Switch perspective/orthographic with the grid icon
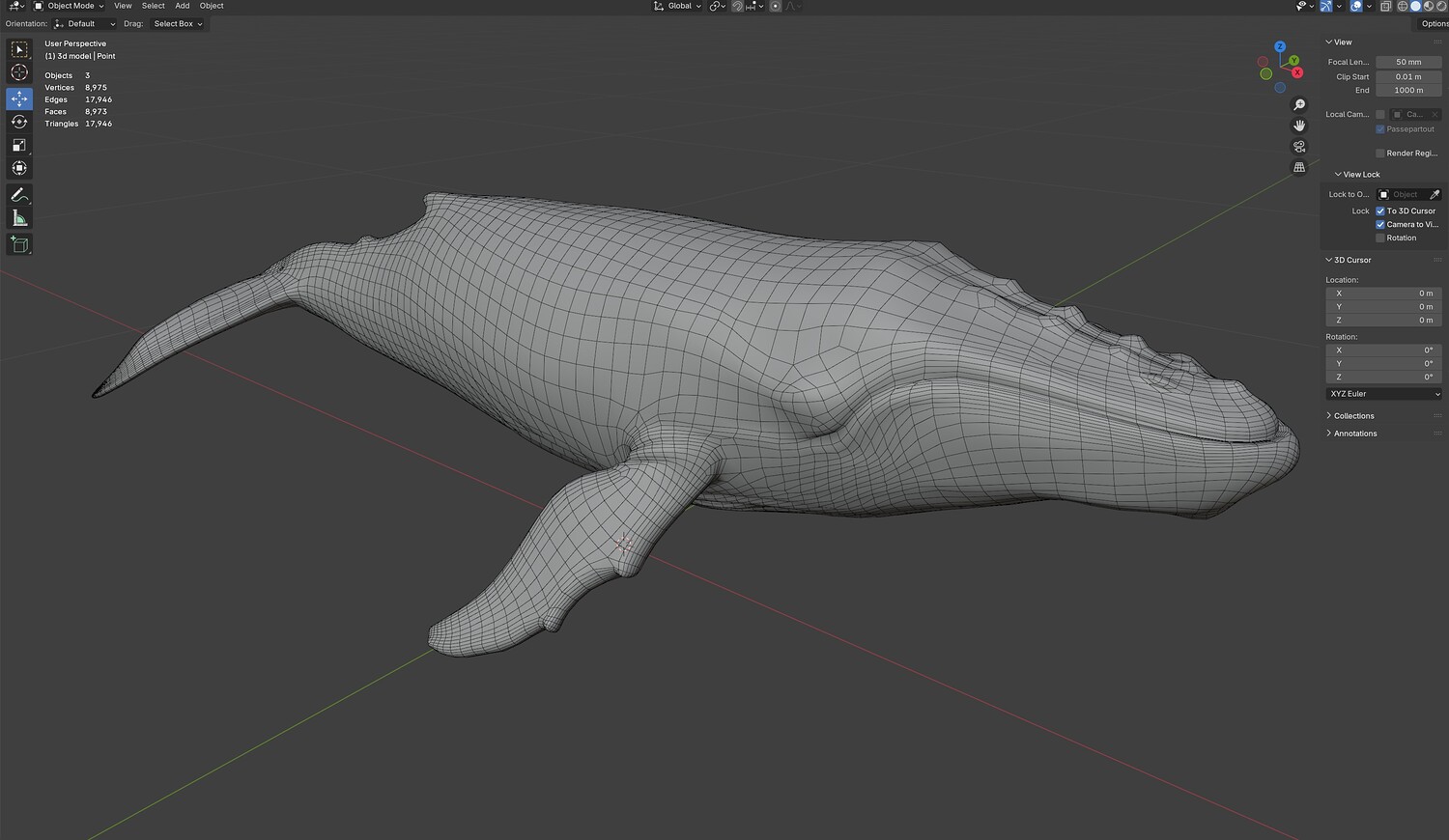Screen dimensions: 1449x840 (x=1299, y=167)
